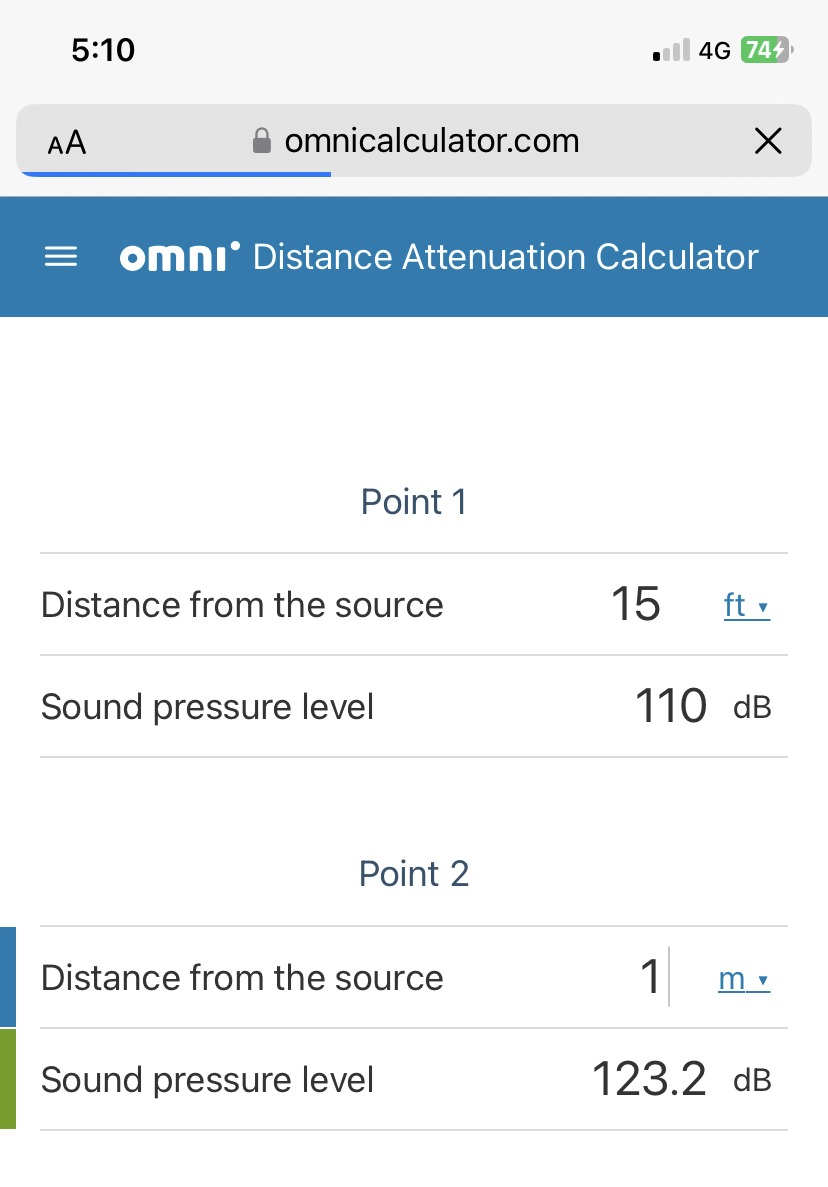Tap the Point 1 section heading
Screen dimensions: 828x1187
click(414, 502)
